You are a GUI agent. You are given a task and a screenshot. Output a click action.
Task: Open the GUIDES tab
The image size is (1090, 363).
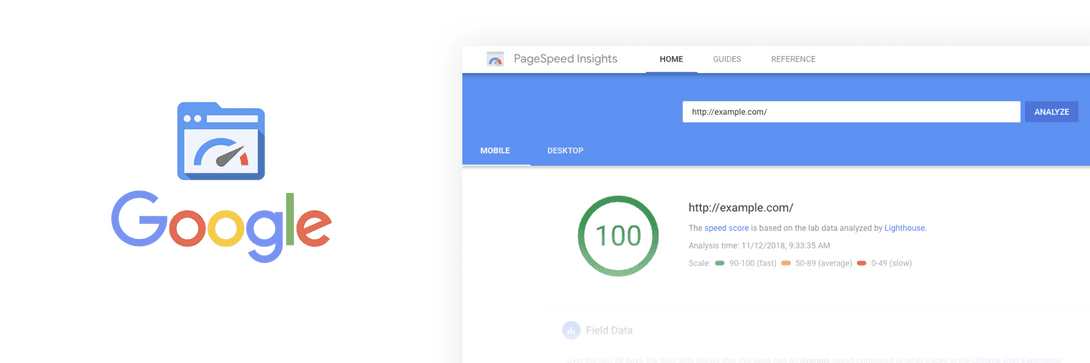pyautogui.click(x=727, y=59)
